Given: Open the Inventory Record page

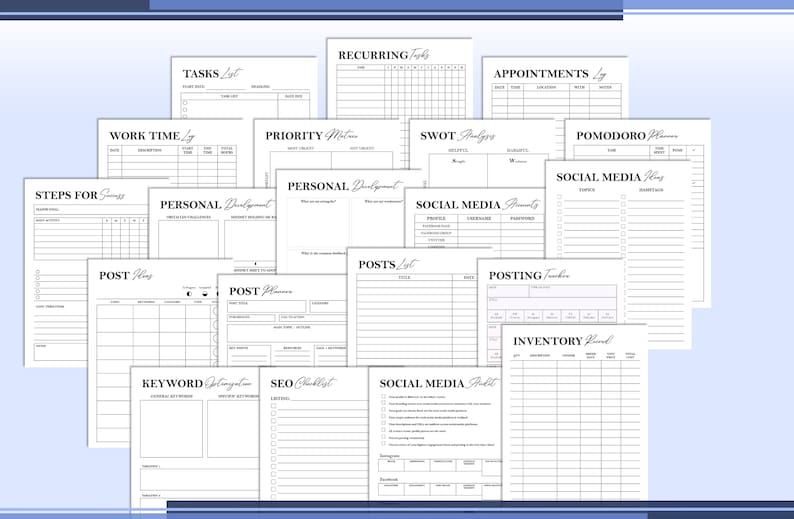Looking at the screenshot, I should tap(574, 413).
